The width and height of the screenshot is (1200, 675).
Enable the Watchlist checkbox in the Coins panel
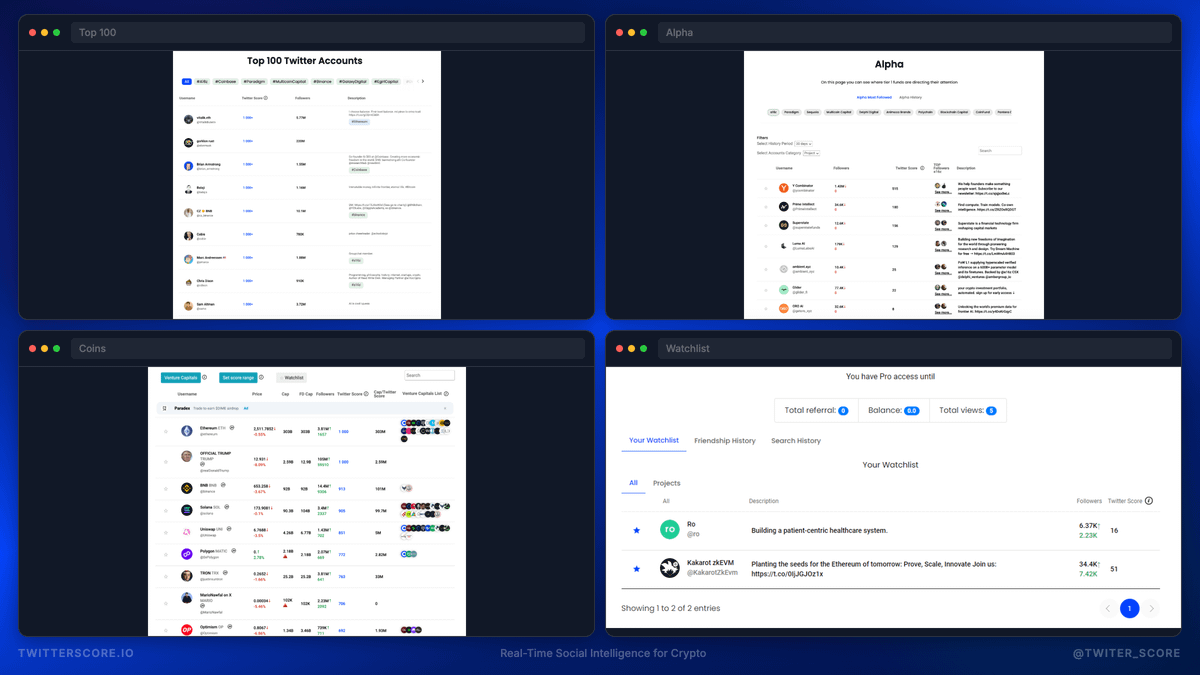coord(281,378)
